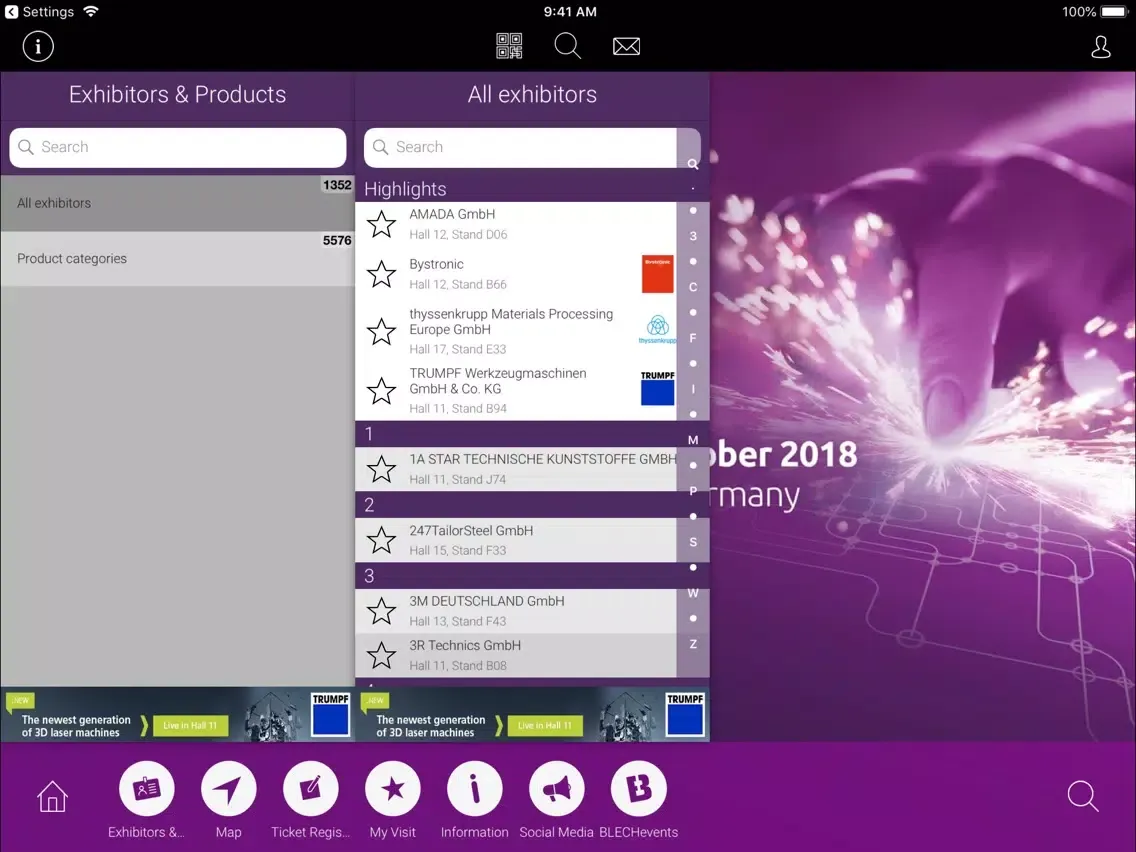The height and width of the screenshot is (852, 1136).
Task: Favorite AMADA GmbH with its star
Action: point(381,224)
